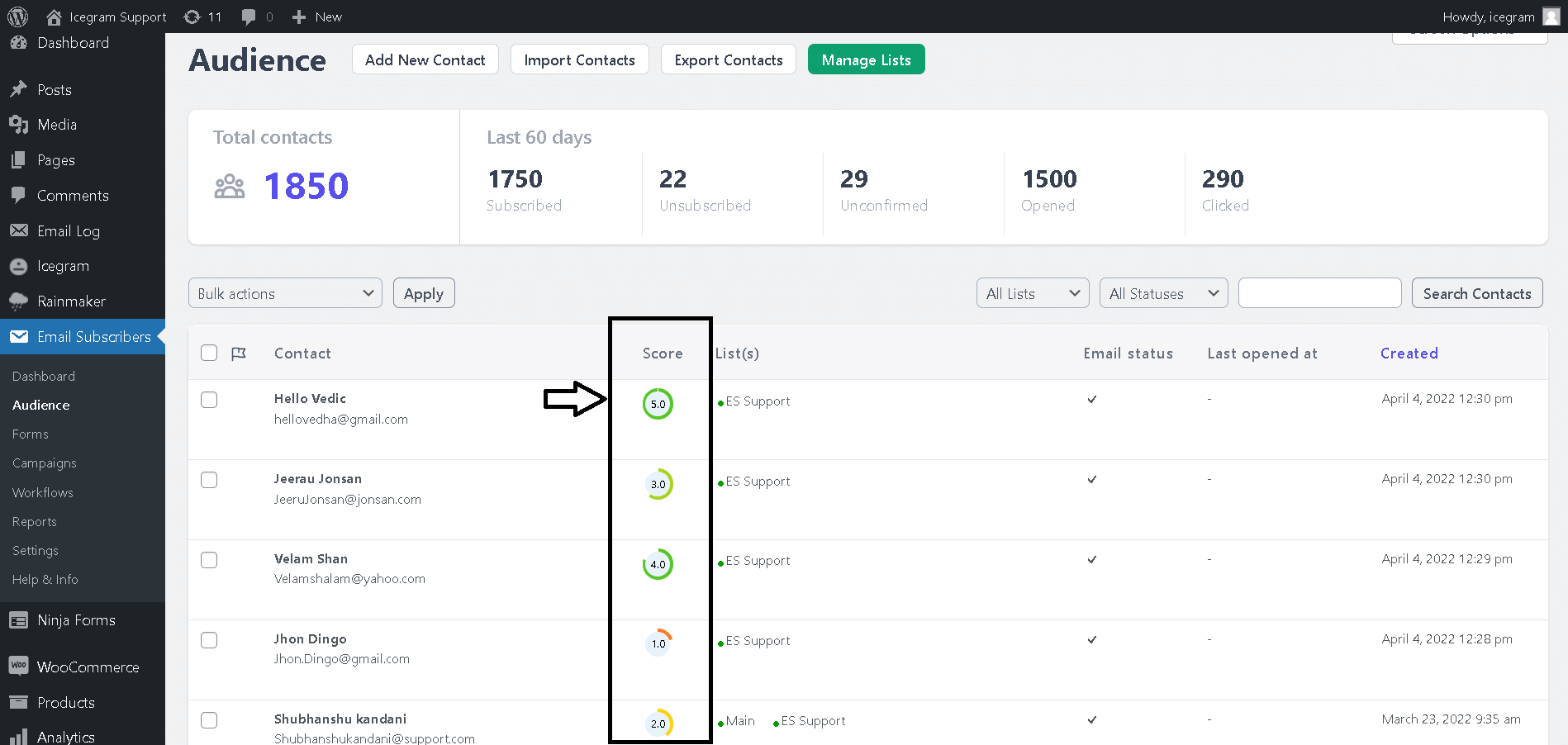Click the Score column header
Image resolution: width=1568 pixels, height=745 pixels.
[663, 353]
